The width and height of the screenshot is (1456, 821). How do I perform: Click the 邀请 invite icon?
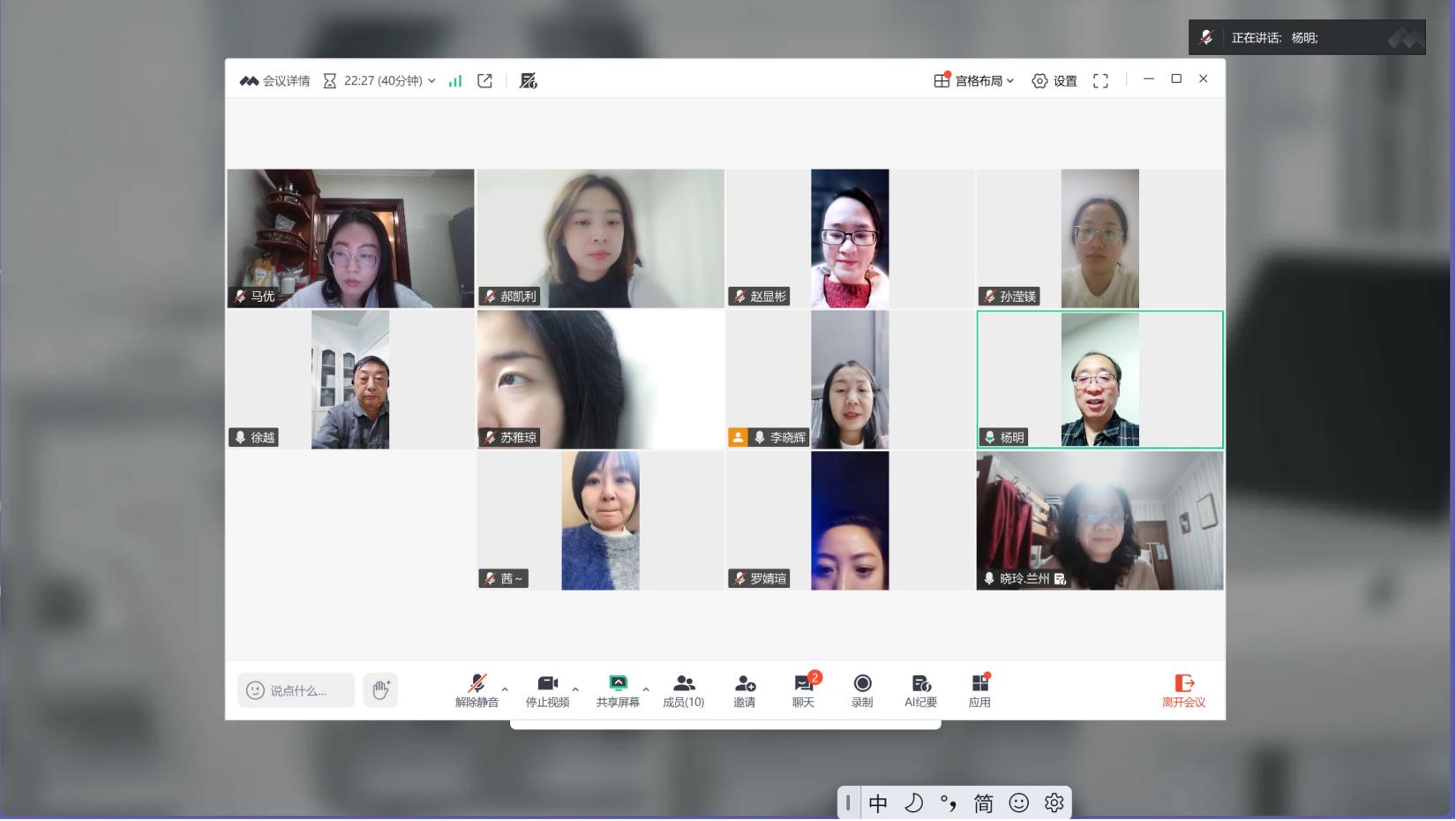click(744, 689)
